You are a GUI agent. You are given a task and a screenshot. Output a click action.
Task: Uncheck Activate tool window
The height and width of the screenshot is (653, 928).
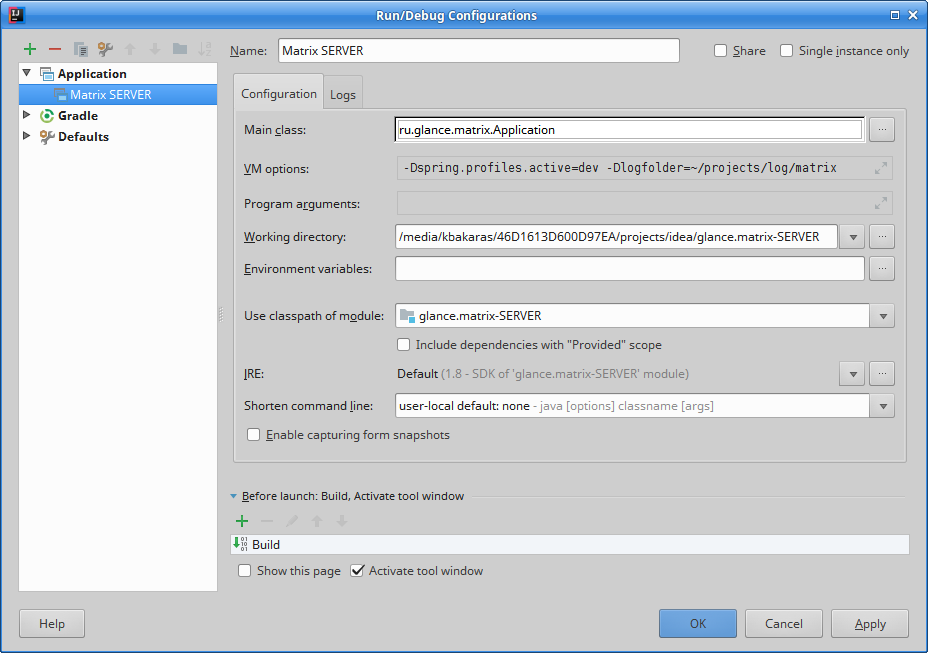[358, 571]
